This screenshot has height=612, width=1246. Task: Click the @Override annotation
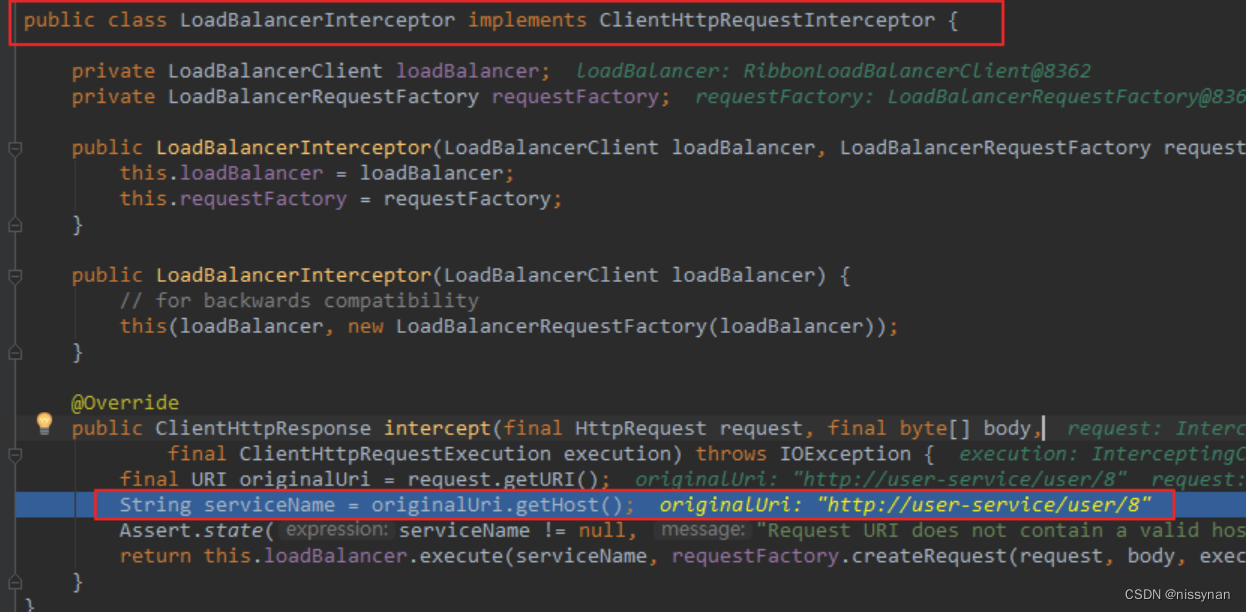(125, 403)
